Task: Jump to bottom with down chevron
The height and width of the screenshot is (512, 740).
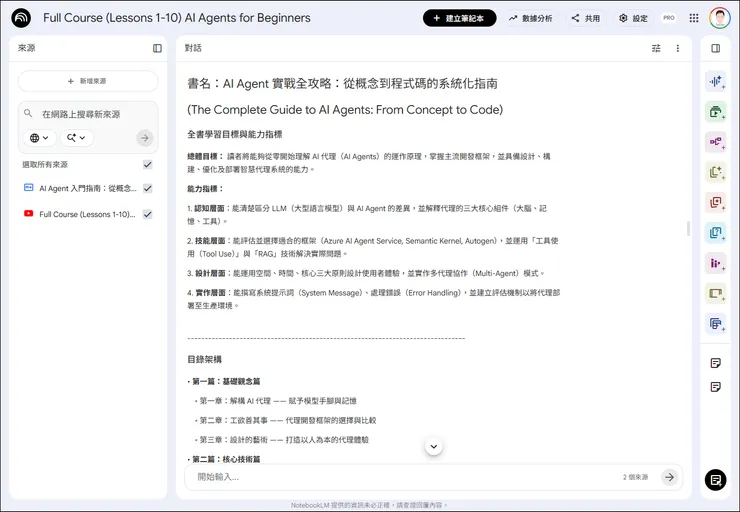Action: [434, 446]
